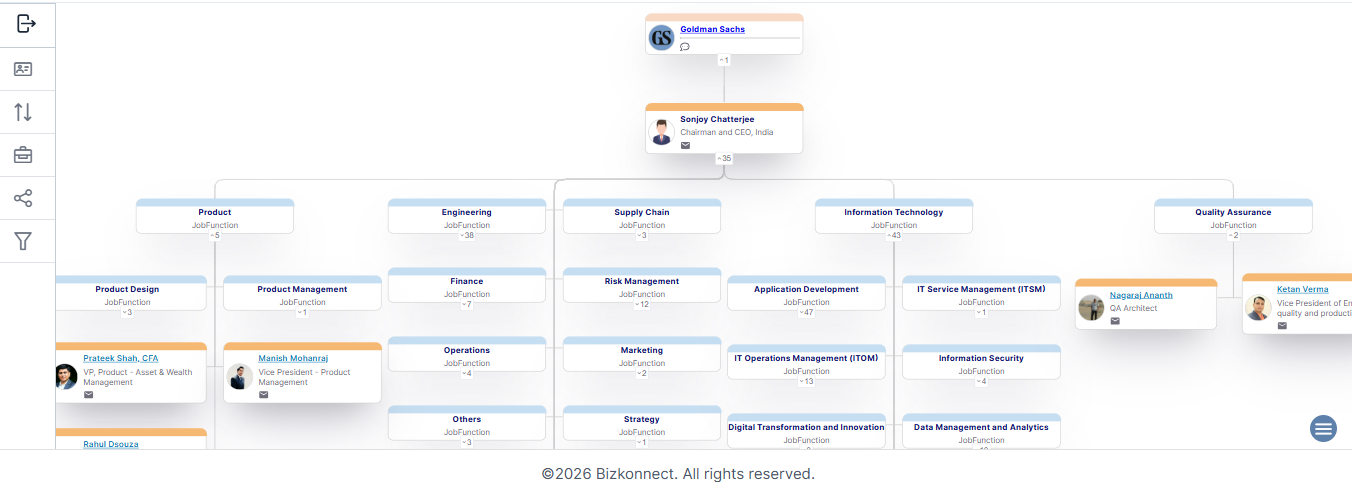
Task: Click 'Vice President - Product Management' text
Action: click(304, 377)
